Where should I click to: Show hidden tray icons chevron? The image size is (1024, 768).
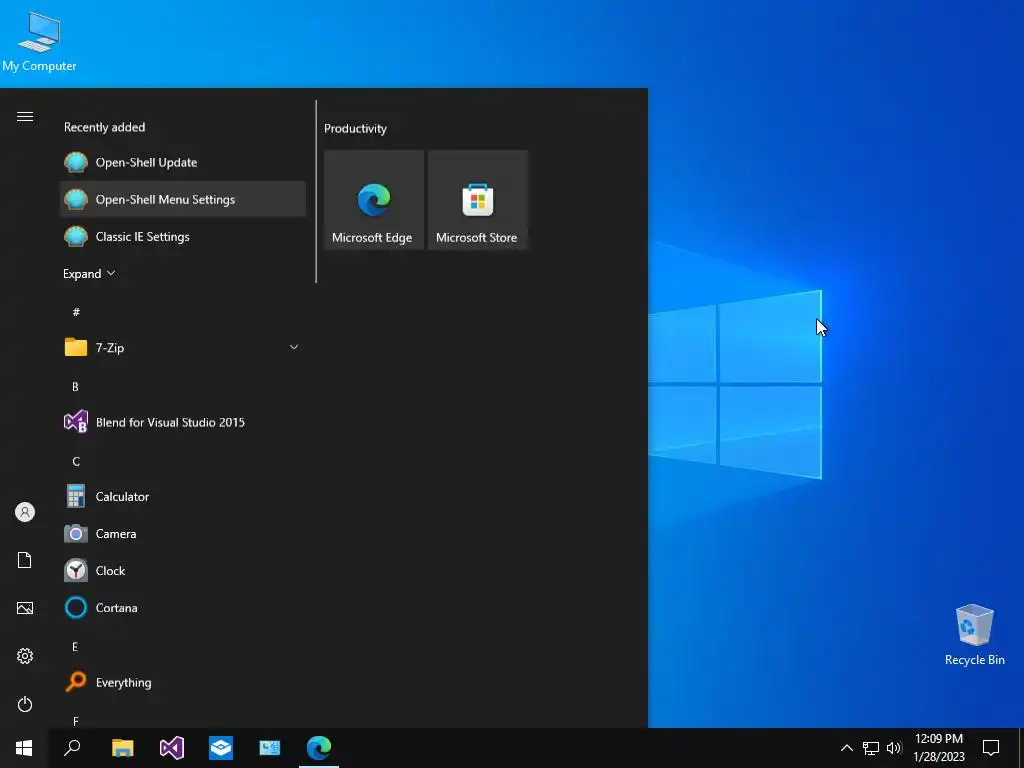(846, 748)
